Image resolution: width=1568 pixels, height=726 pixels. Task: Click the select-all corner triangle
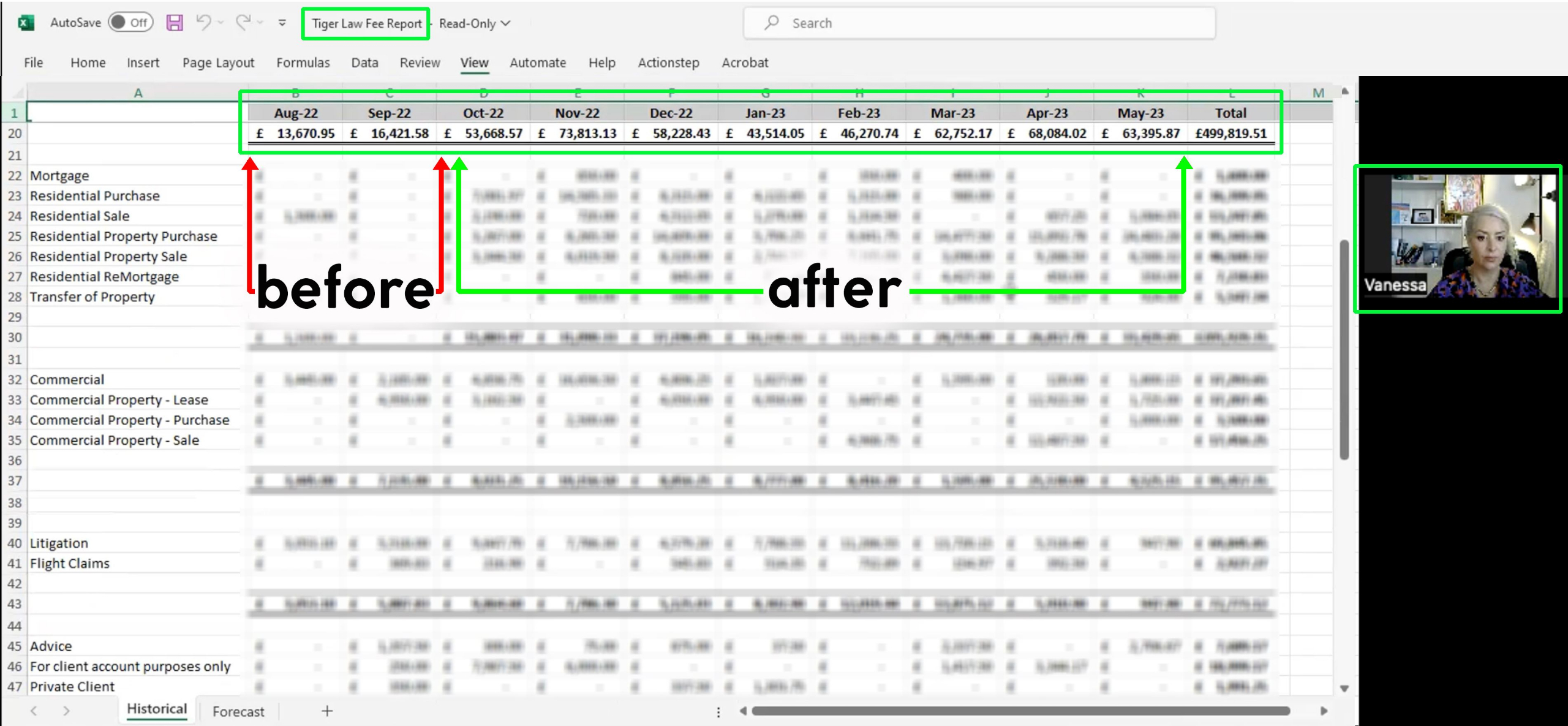coord(18,93)
